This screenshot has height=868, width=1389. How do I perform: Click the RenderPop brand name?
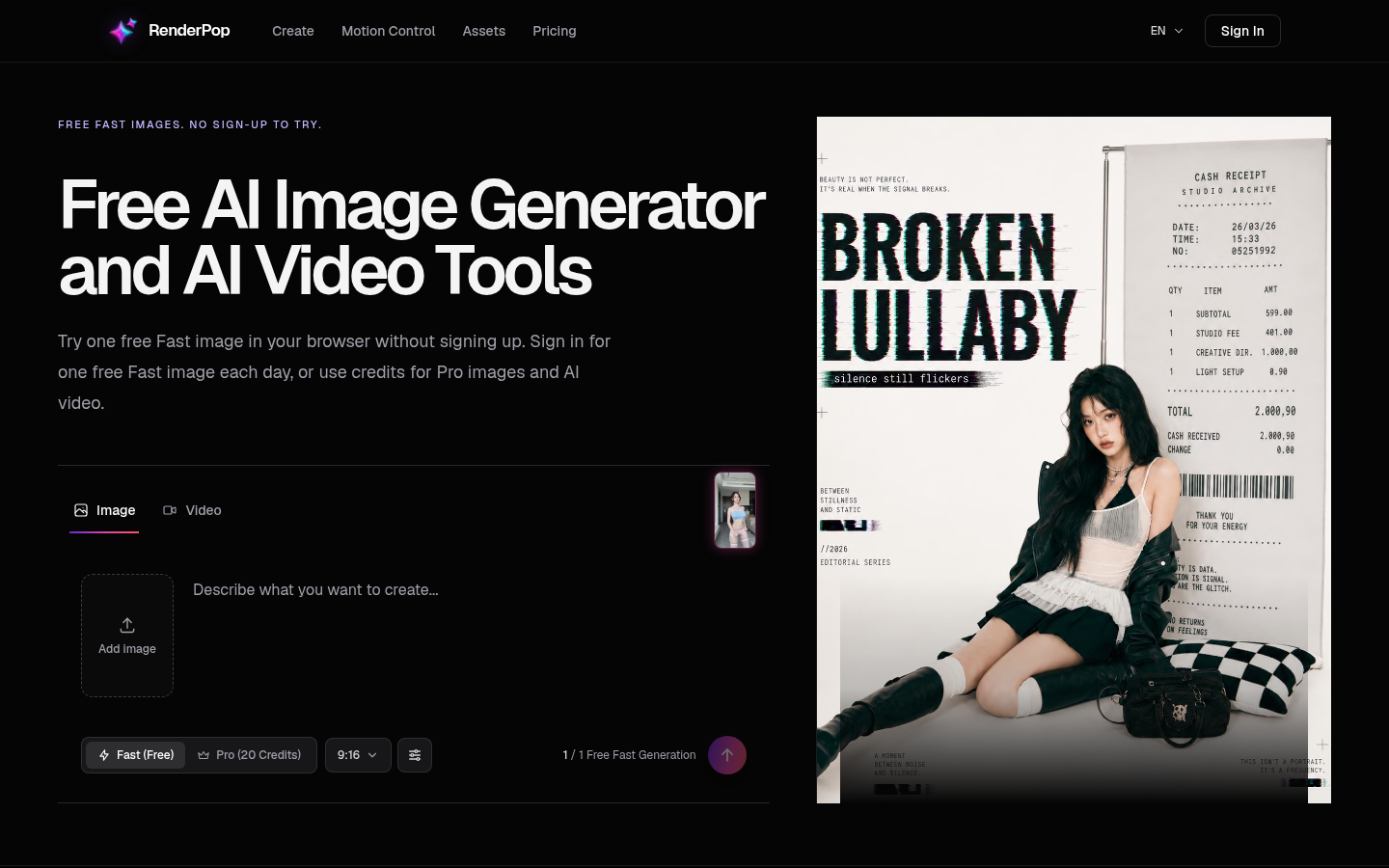(189, 30)
